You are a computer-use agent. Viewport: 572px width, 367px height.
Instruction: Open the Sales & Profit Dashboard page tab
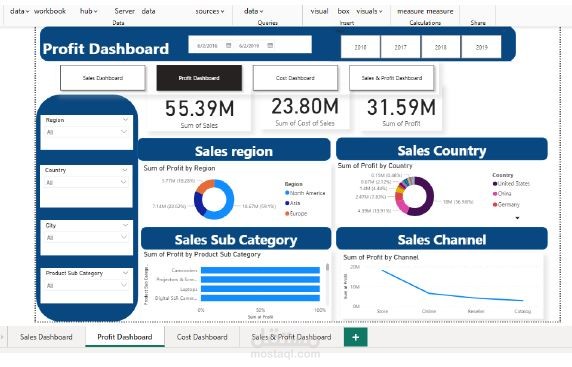click(291, 337)
